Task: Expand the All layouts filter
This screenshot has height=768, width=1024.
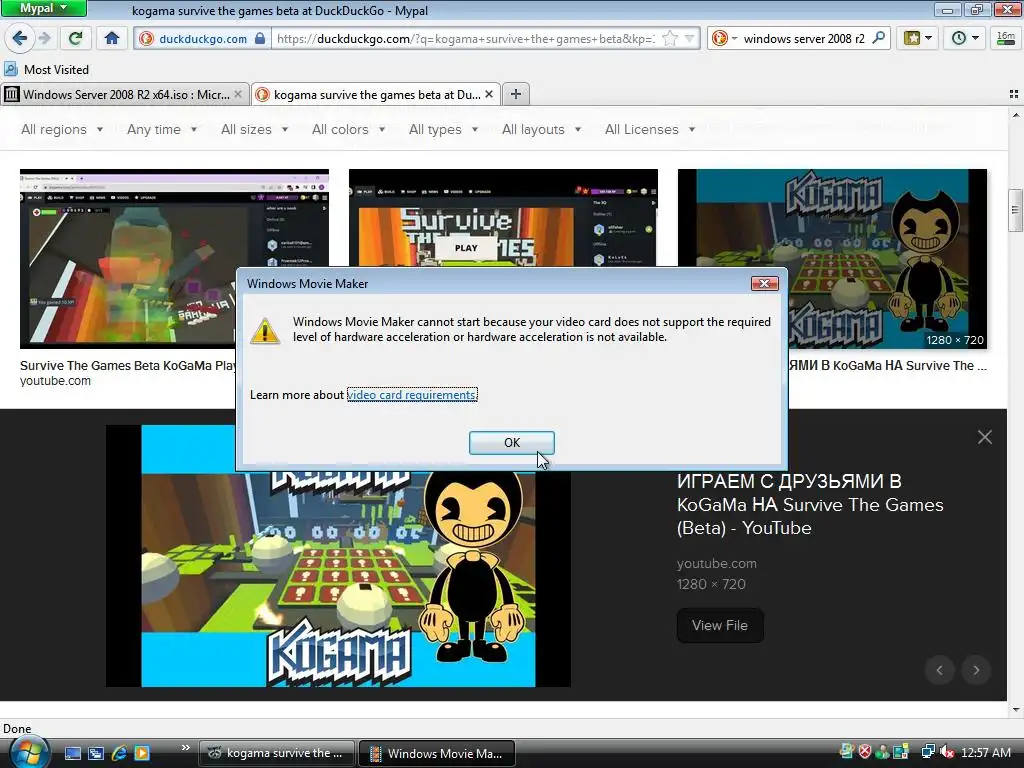Action: (x=541, y=129)
